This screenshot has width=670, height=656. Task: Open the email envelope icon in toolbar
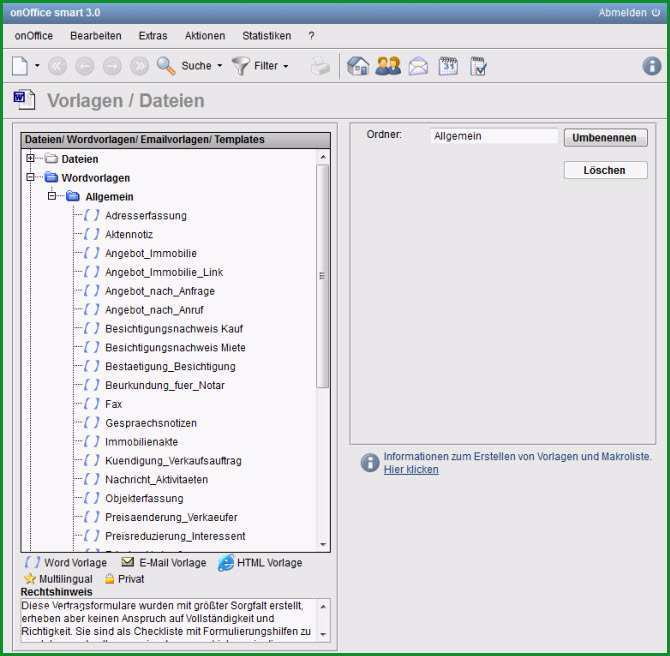tap(418, 67)
